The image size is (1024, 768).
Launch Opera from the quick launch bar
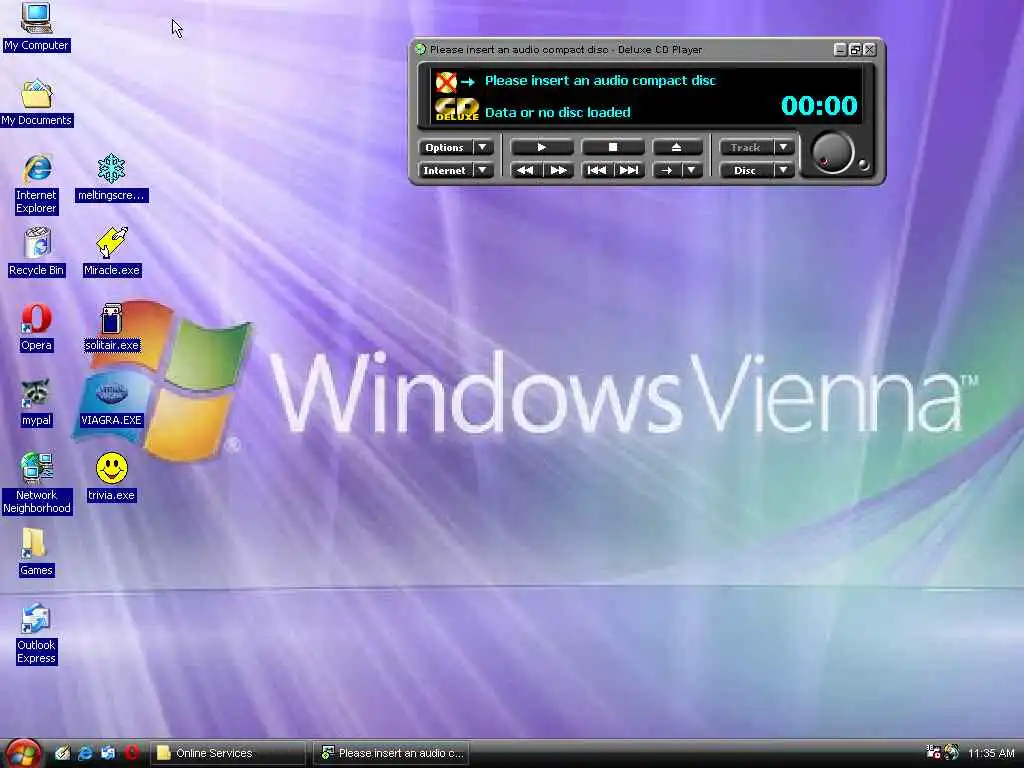coord(132,753)
